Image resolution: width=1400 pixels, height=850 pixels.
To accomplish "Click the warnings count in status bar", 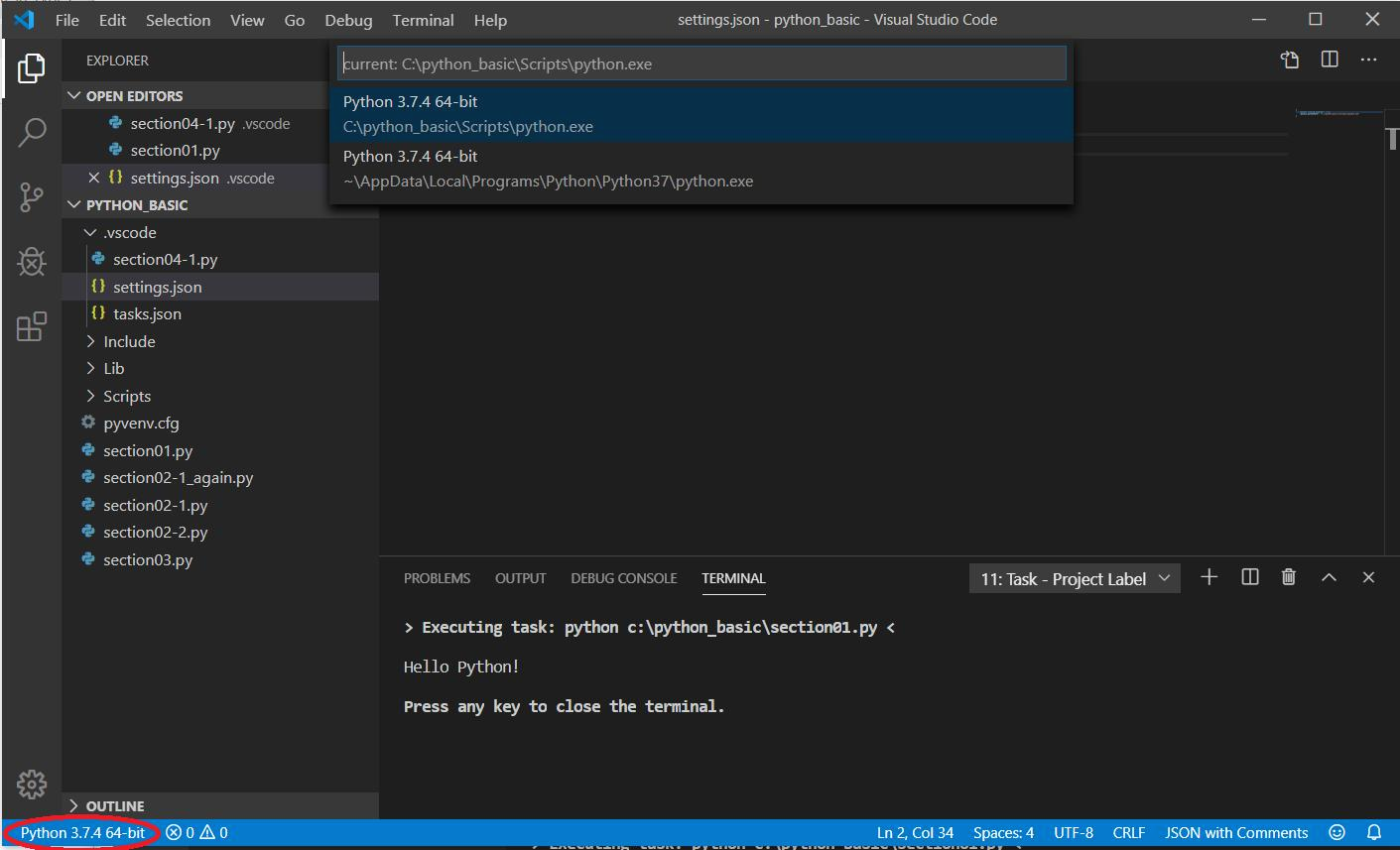I will [214, 833].
